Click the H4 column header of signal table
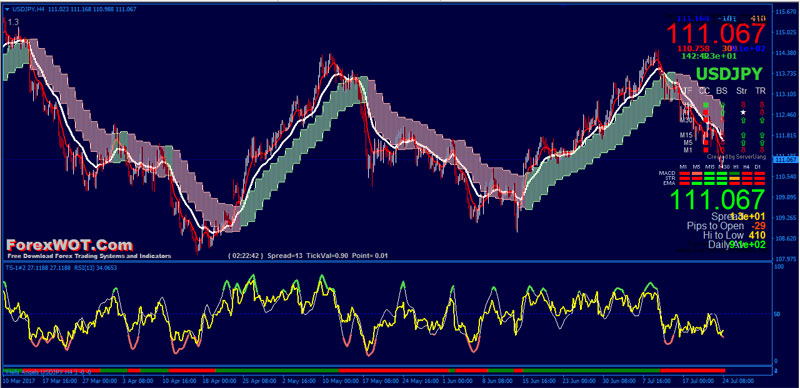 click(x=746, y=167)
